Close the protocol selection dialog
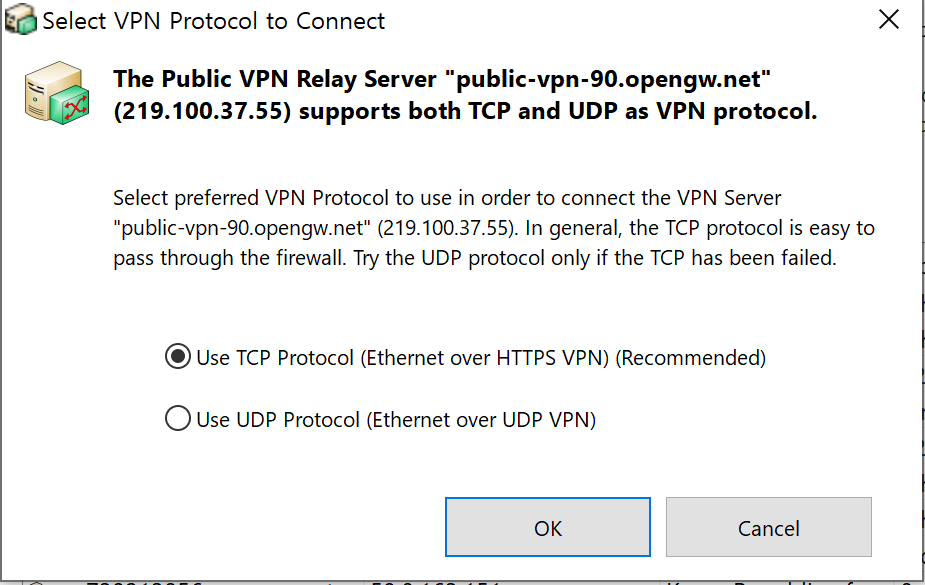Image resolution: width=925 pixels, height=585 pixels. click(888, 18)
